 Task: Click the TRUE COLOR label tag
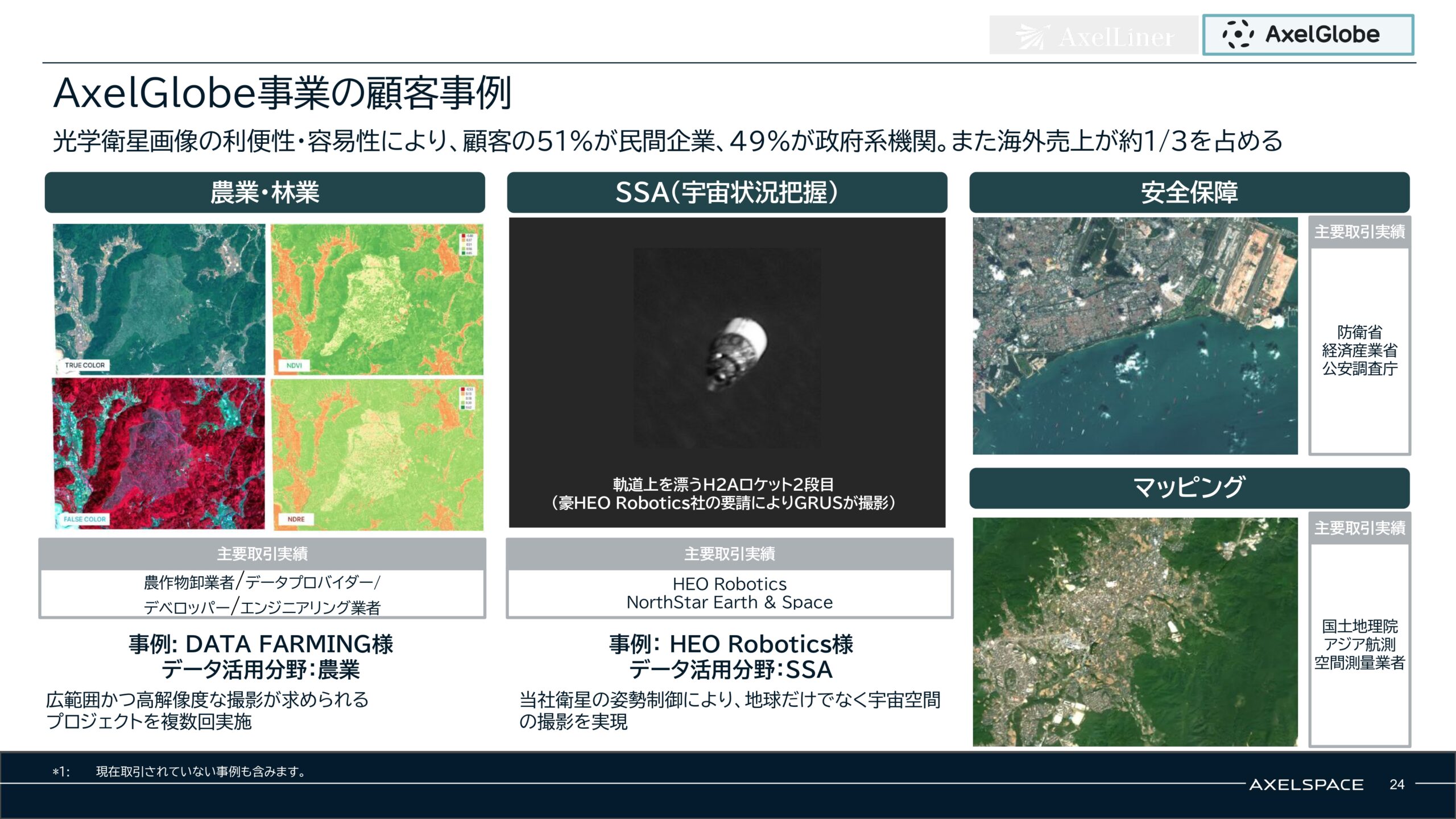[x=85, y=365]
